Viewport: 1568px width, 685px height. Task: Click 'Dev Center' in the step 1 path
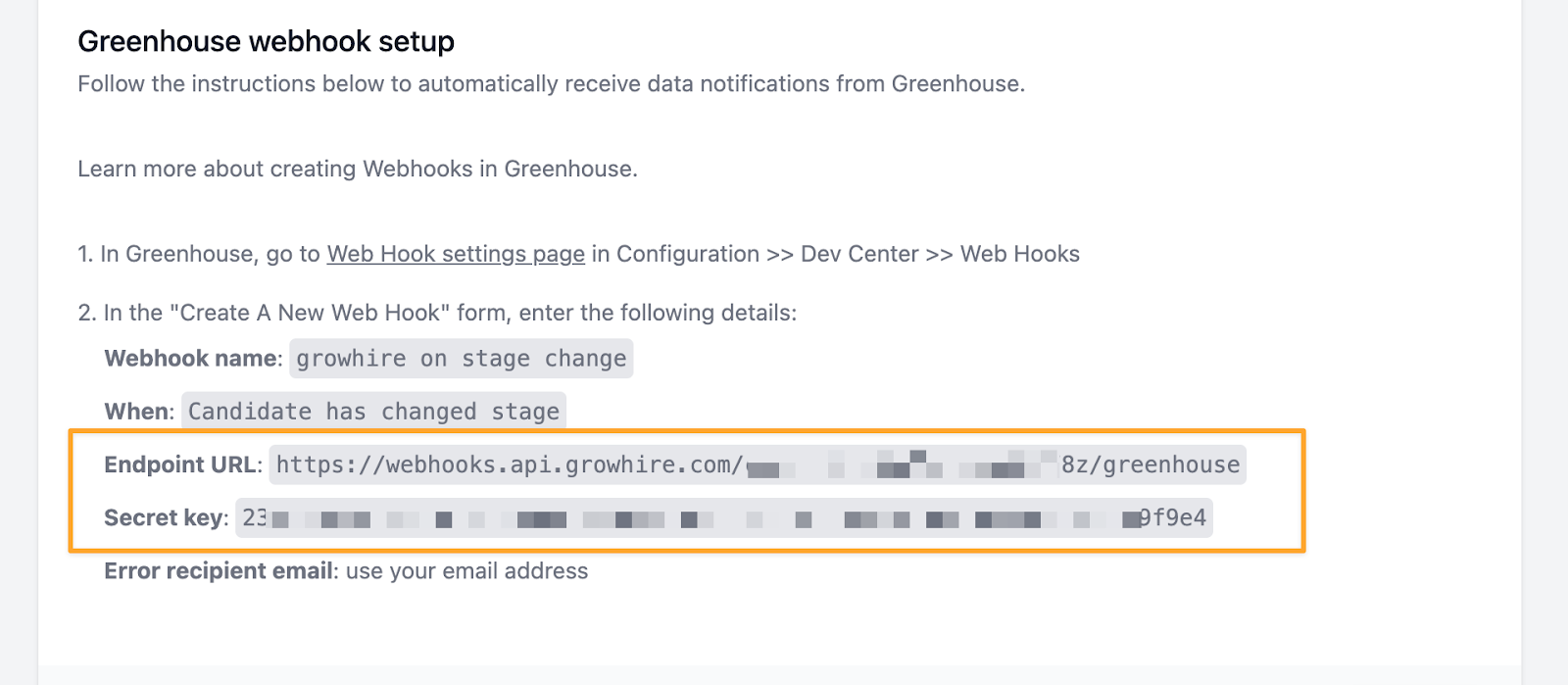(859, 254)
